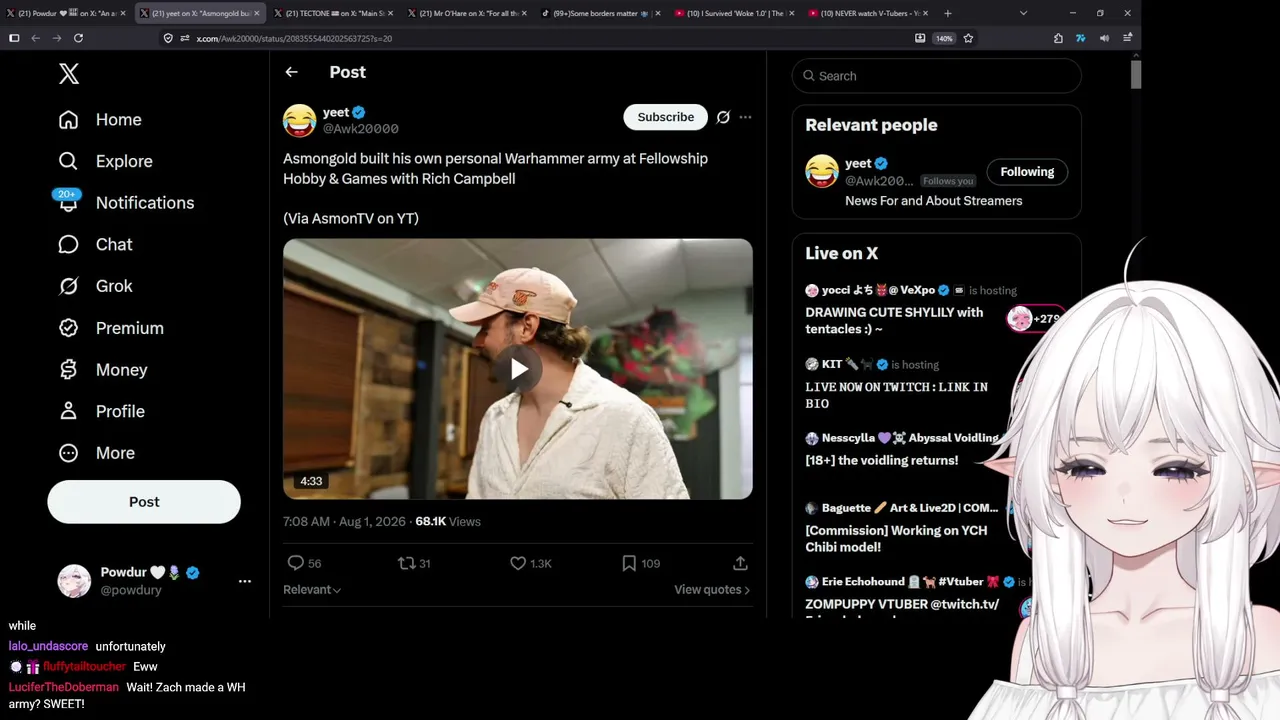Open the Explore page
Viewport: 1280px width, 720px height.
click(105, 161)
